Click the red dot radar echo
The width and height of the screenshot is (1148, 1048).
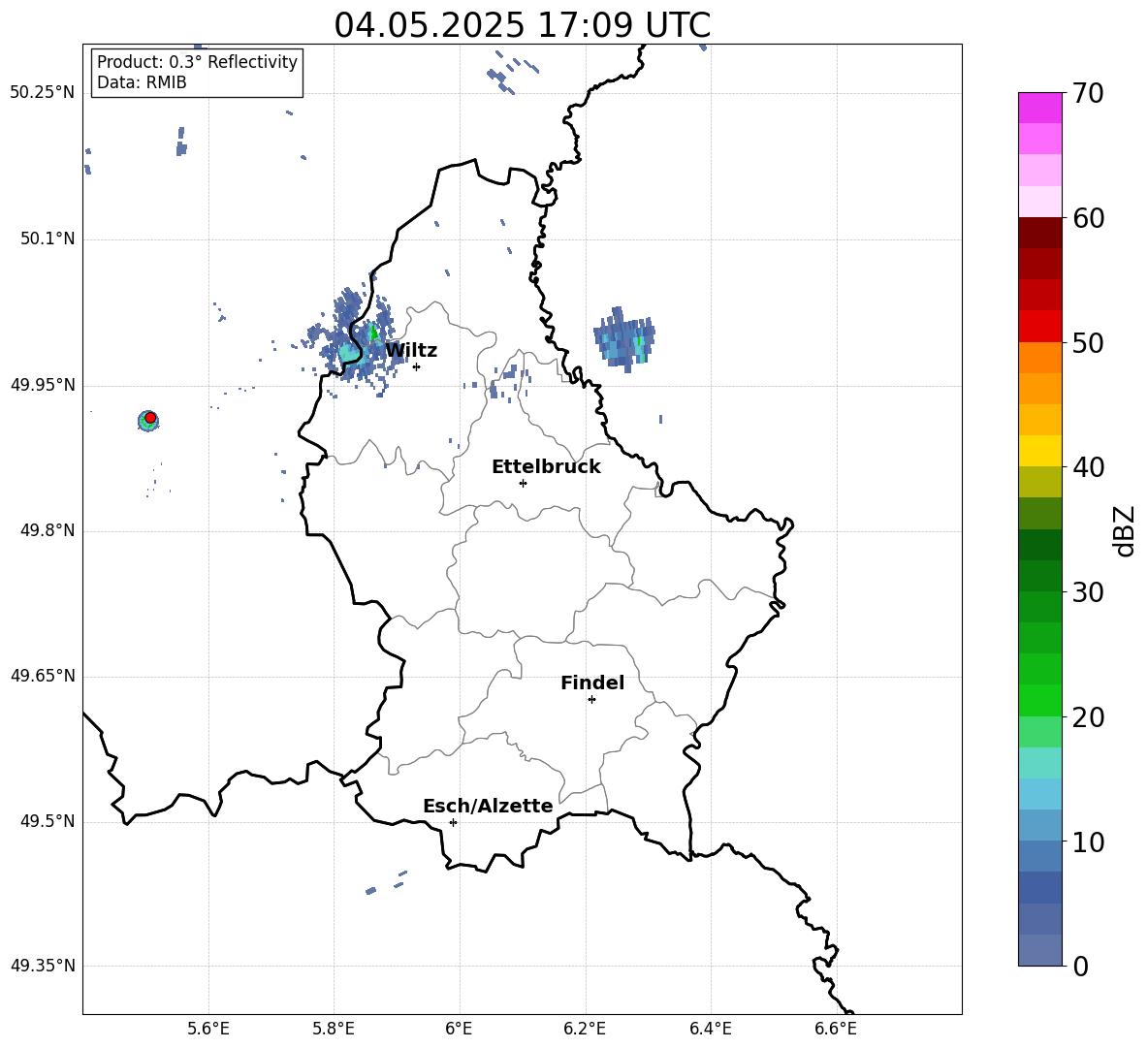[x=150, y=418]
